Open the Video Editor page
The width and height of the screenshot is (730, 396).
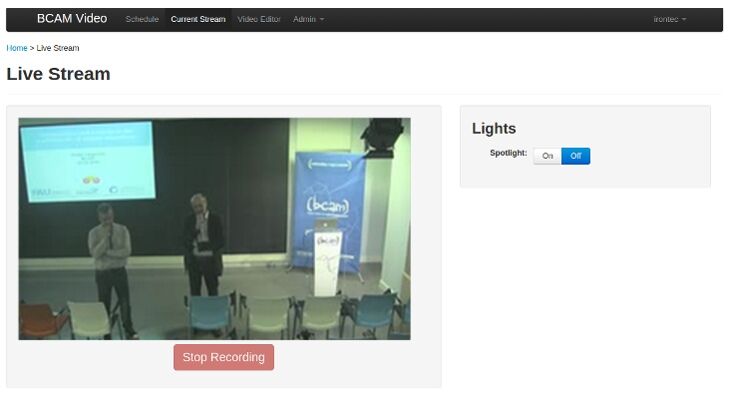(x=259, y=19)
